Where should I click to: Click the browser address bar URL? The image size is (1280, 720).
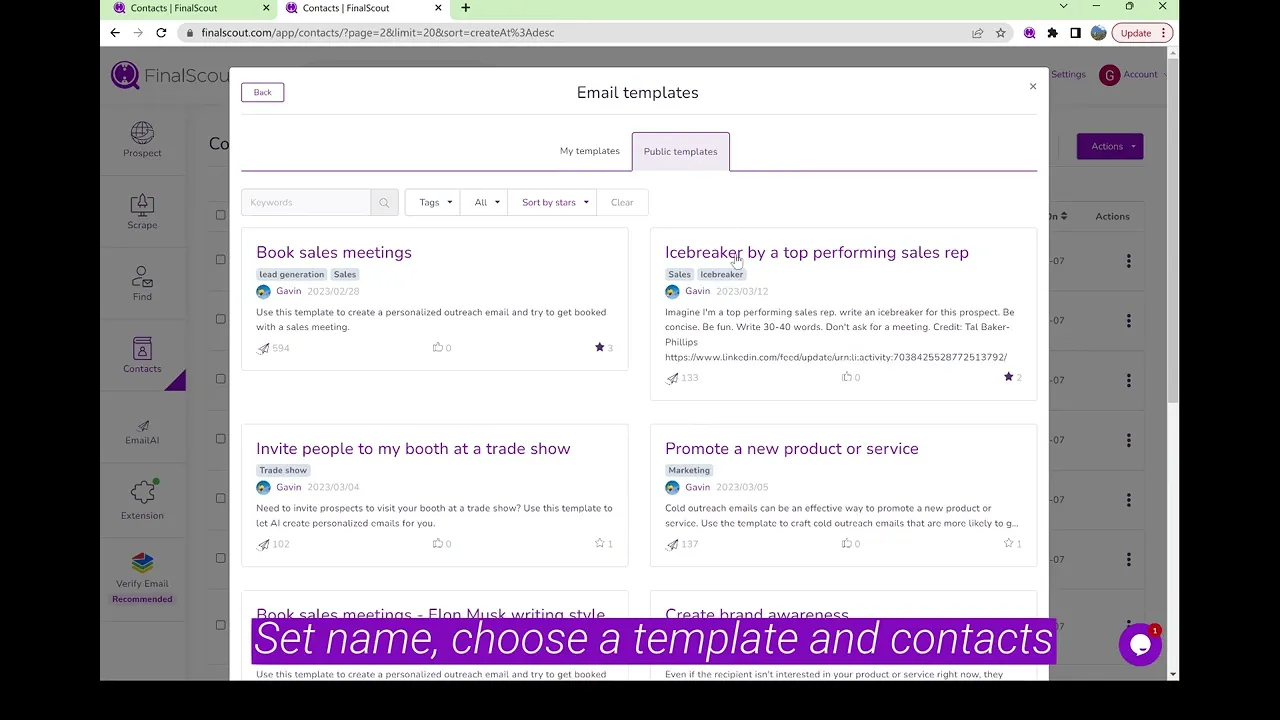pos(377,33)
